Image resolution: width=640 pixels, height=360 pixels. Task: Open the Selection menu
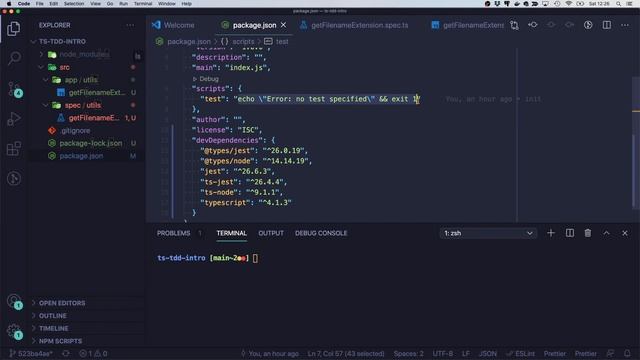(74, 4)
